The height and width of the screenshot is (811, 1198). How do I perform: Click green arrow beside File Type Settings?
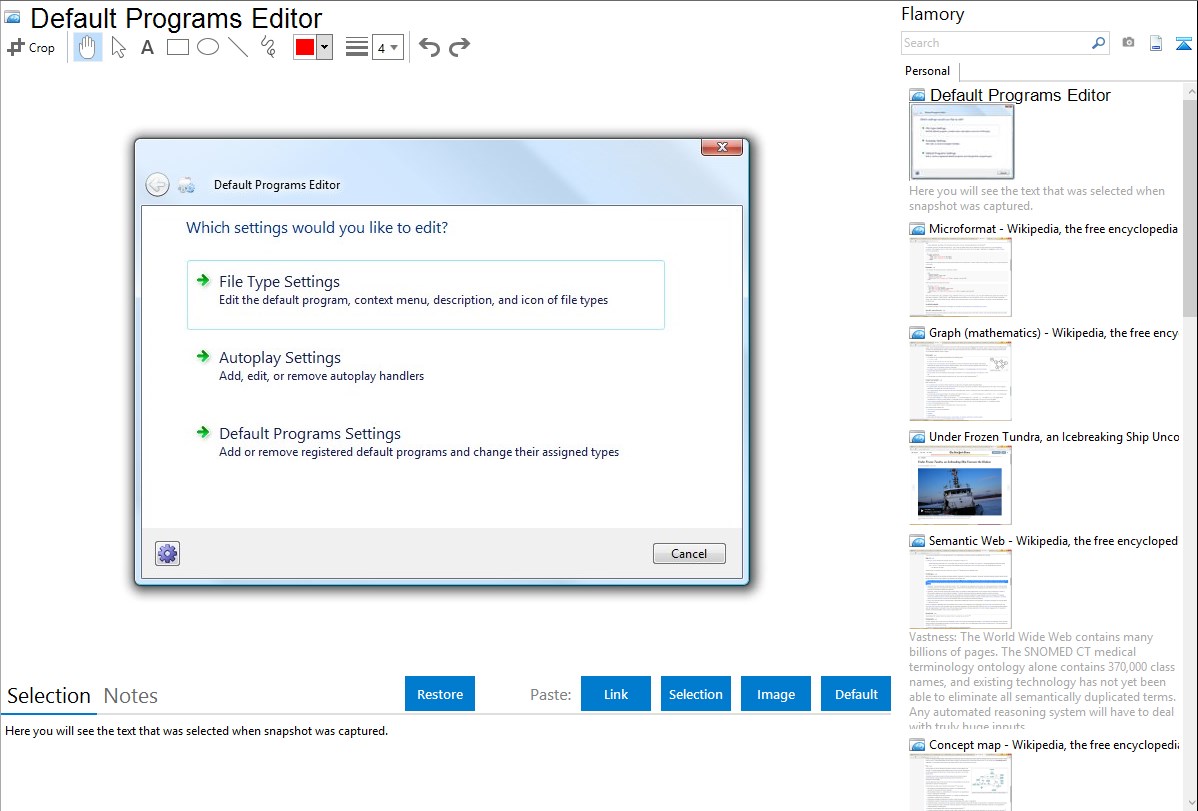click(202, 281)
